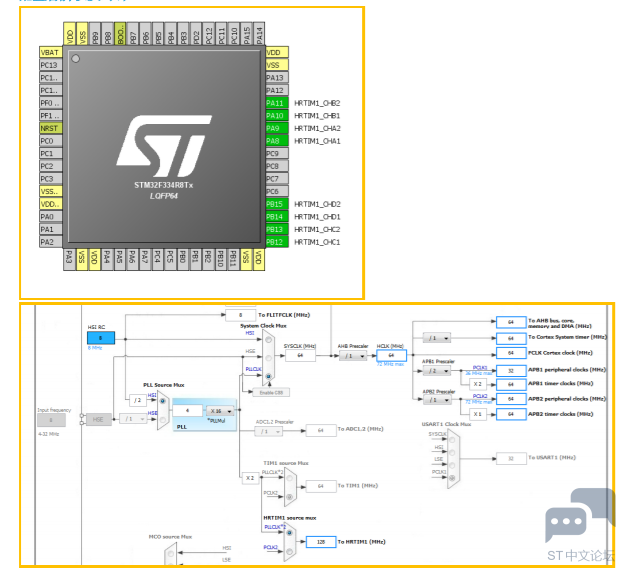Open the APB1 Prescaler dropdown
The width and height of the screenshot is (624, 571).
click(x=437, y=371)
